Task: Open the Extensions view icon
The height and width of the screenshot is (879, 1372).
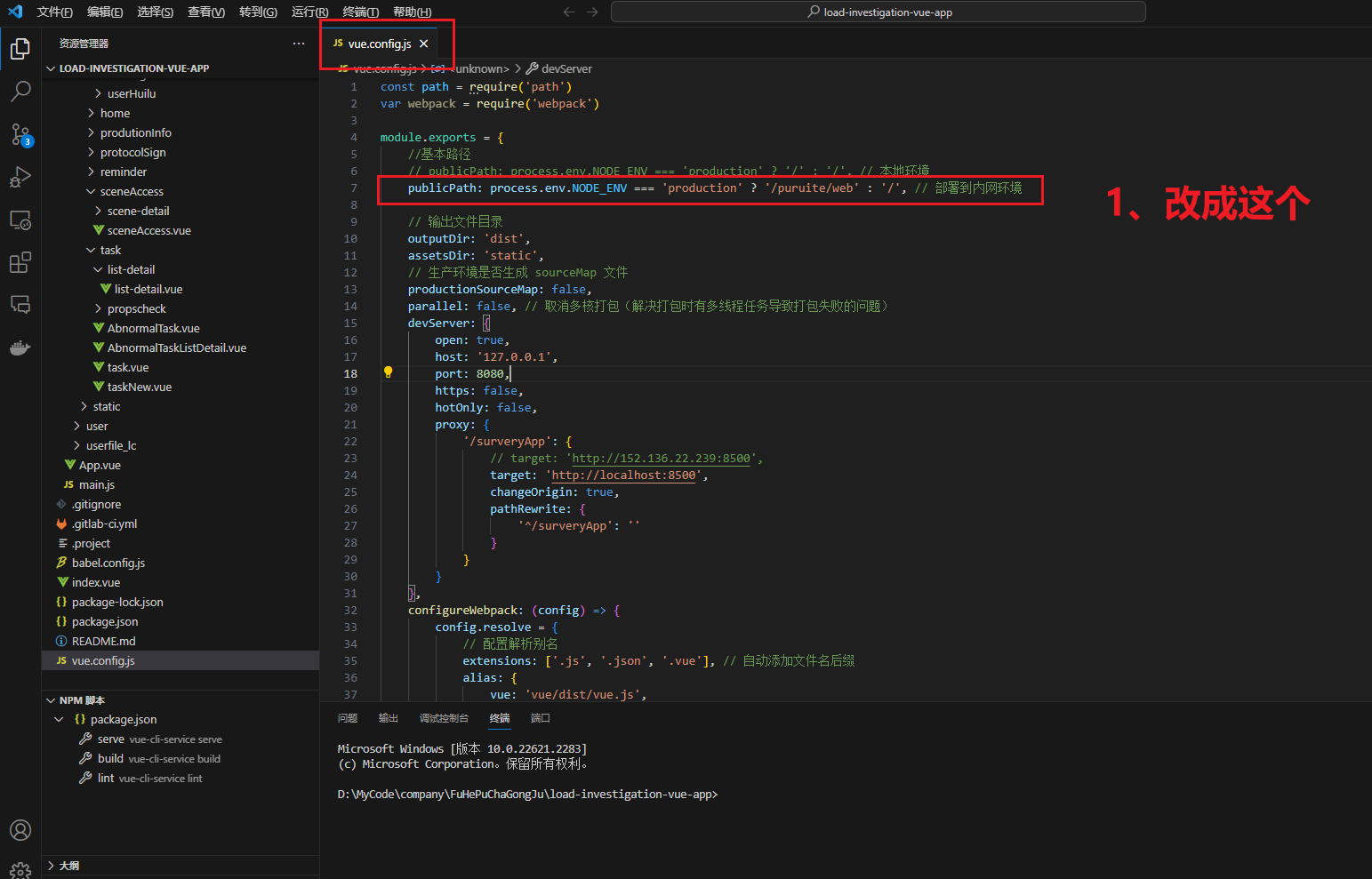Action: point(20,262)
